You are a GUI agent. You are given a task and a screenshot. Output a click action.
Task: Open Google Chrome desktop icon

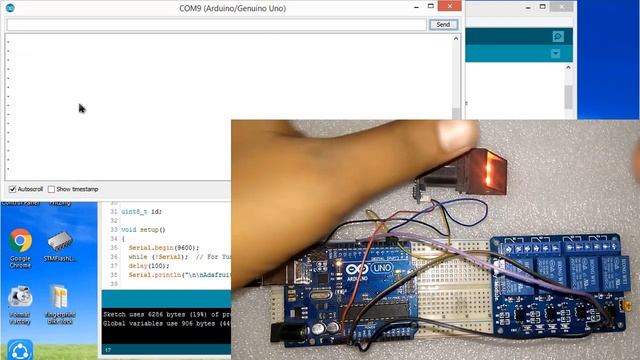20,248
